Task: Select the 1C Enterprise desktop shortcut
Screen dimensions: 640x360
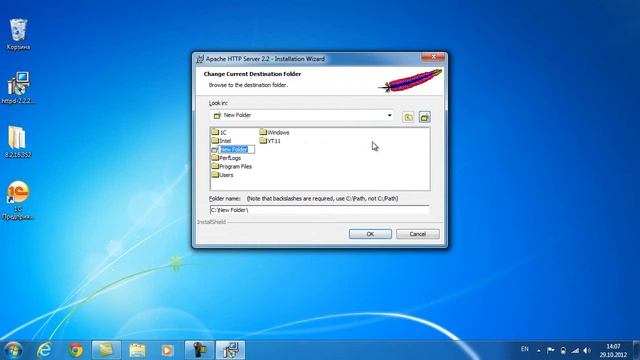Action: pyautogui.click(x=18, y=200)
